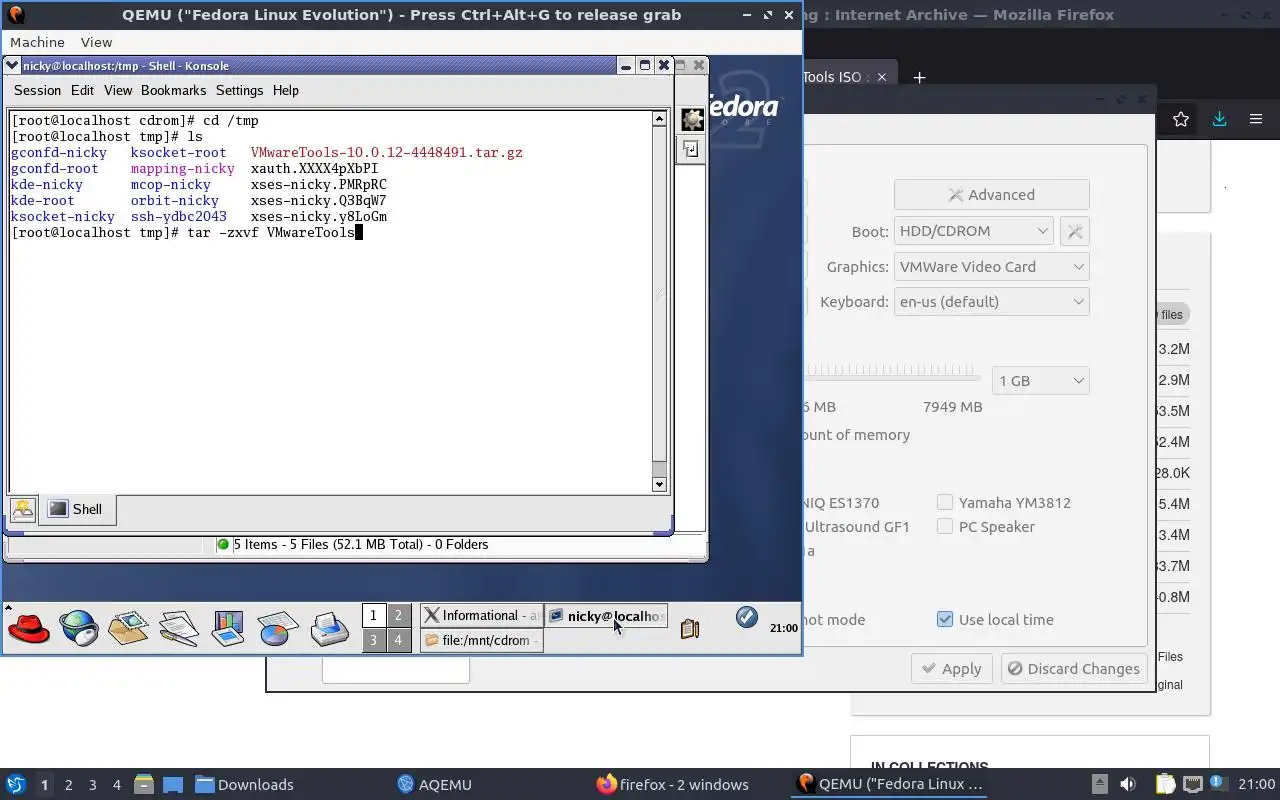This screenshot has width=1280, height=800.
Task: Enable the PC Speaker checkbox
Action: click(945, 526)
